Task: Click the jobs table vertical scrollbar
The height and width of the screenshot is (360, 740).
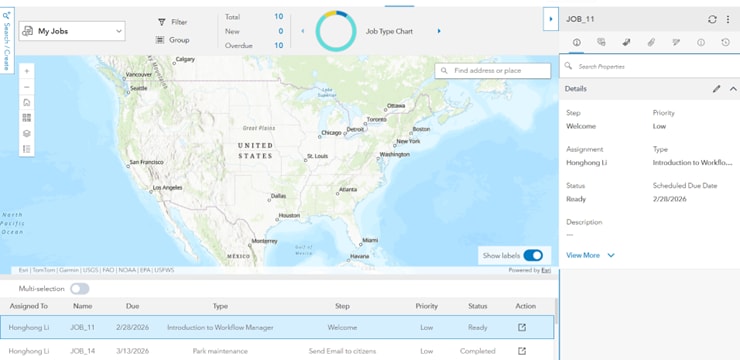Action: point(555,311)
